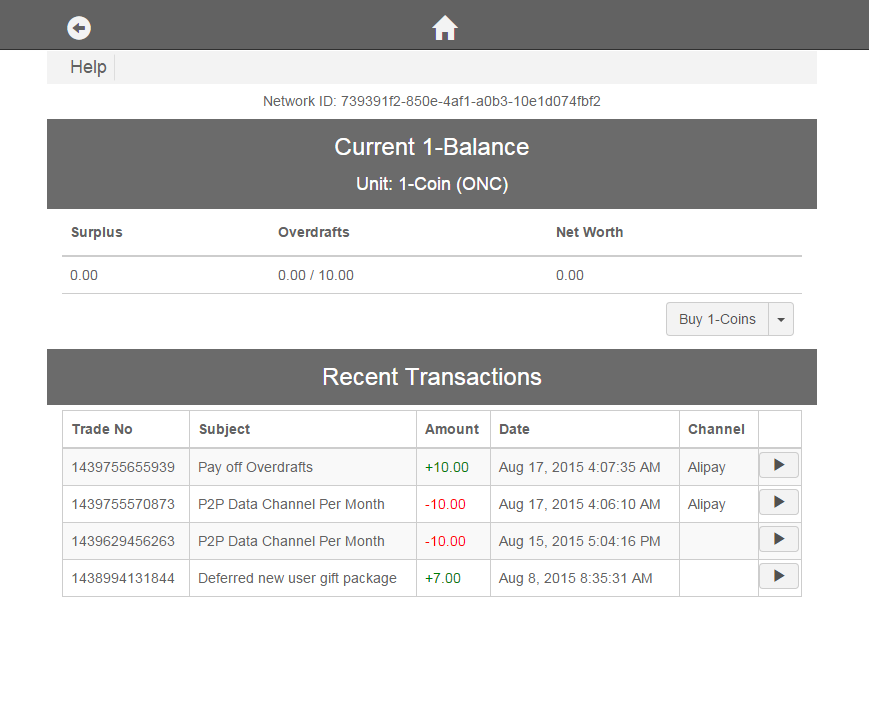Viewport: 869px width, 705px height.
Task: Open details arrow for gift package transaction
Action: (x=778, y=576)
